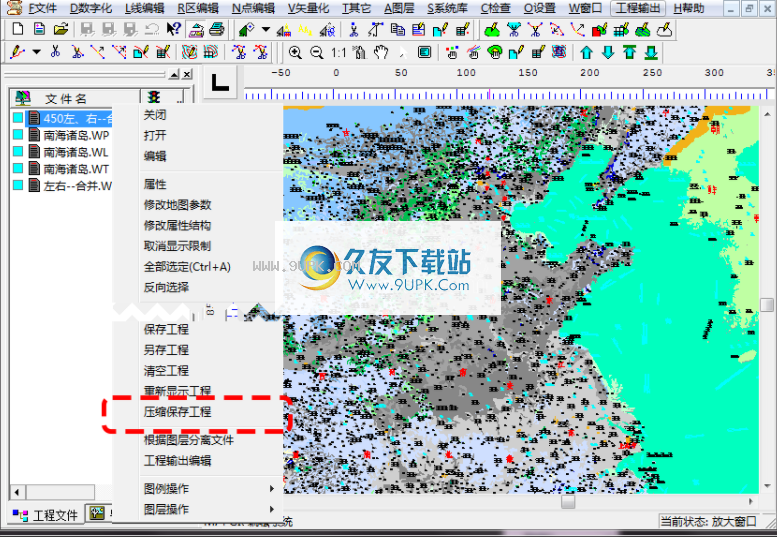
Task: Click the copy documents icon
Action: pos(397,30)
